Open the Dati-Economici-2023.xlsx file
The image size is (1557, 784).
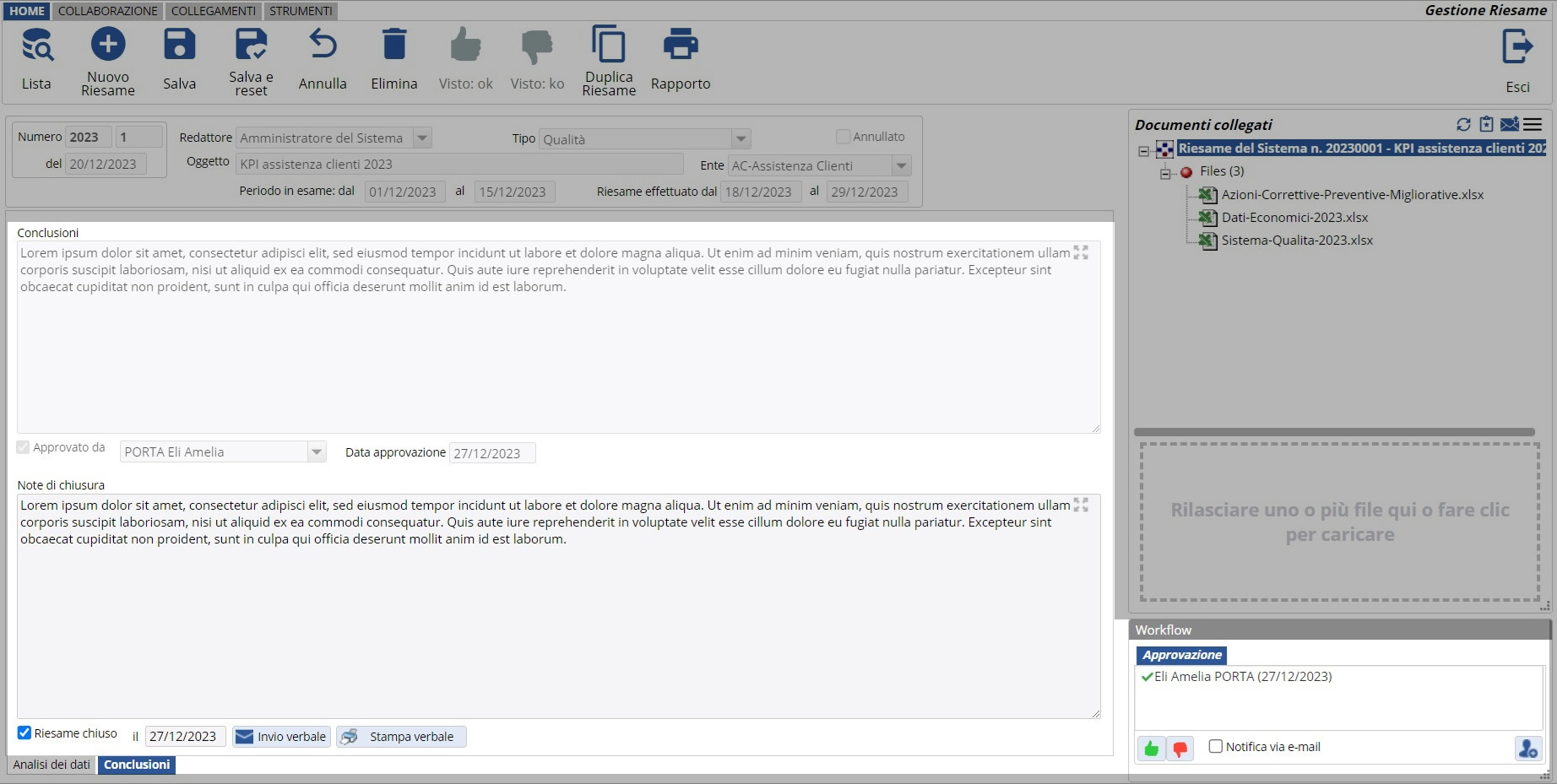(x=1294, y=218)
